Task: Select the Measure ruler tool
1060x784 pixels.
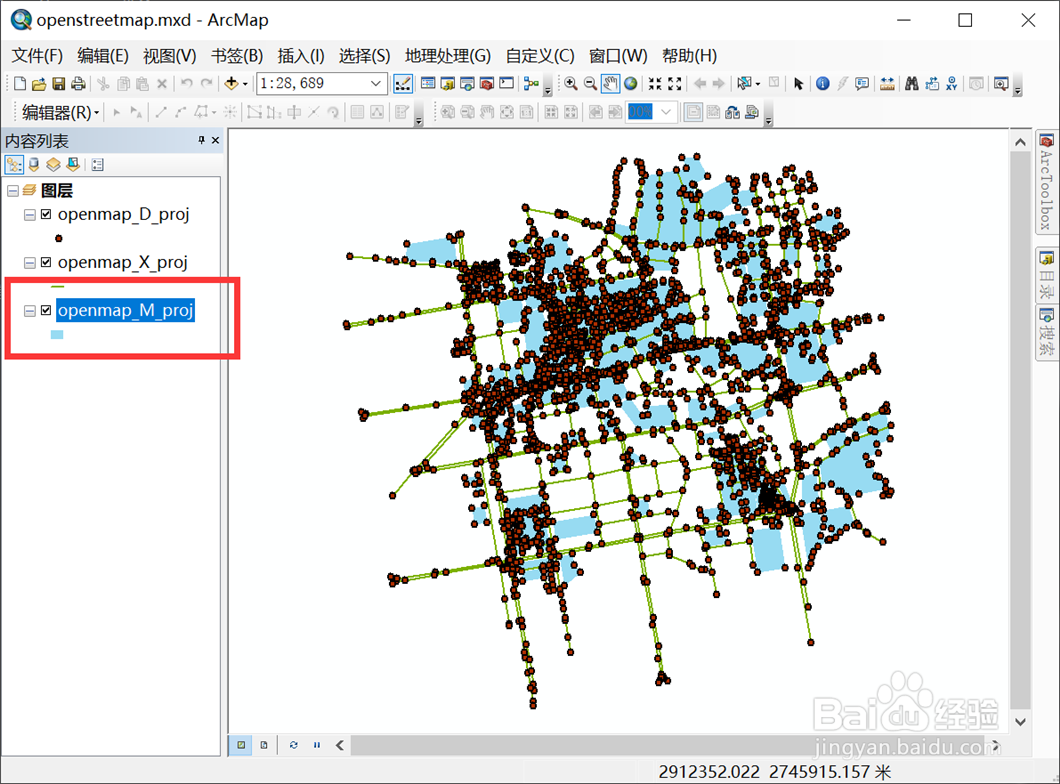Action: pos(887,83)
